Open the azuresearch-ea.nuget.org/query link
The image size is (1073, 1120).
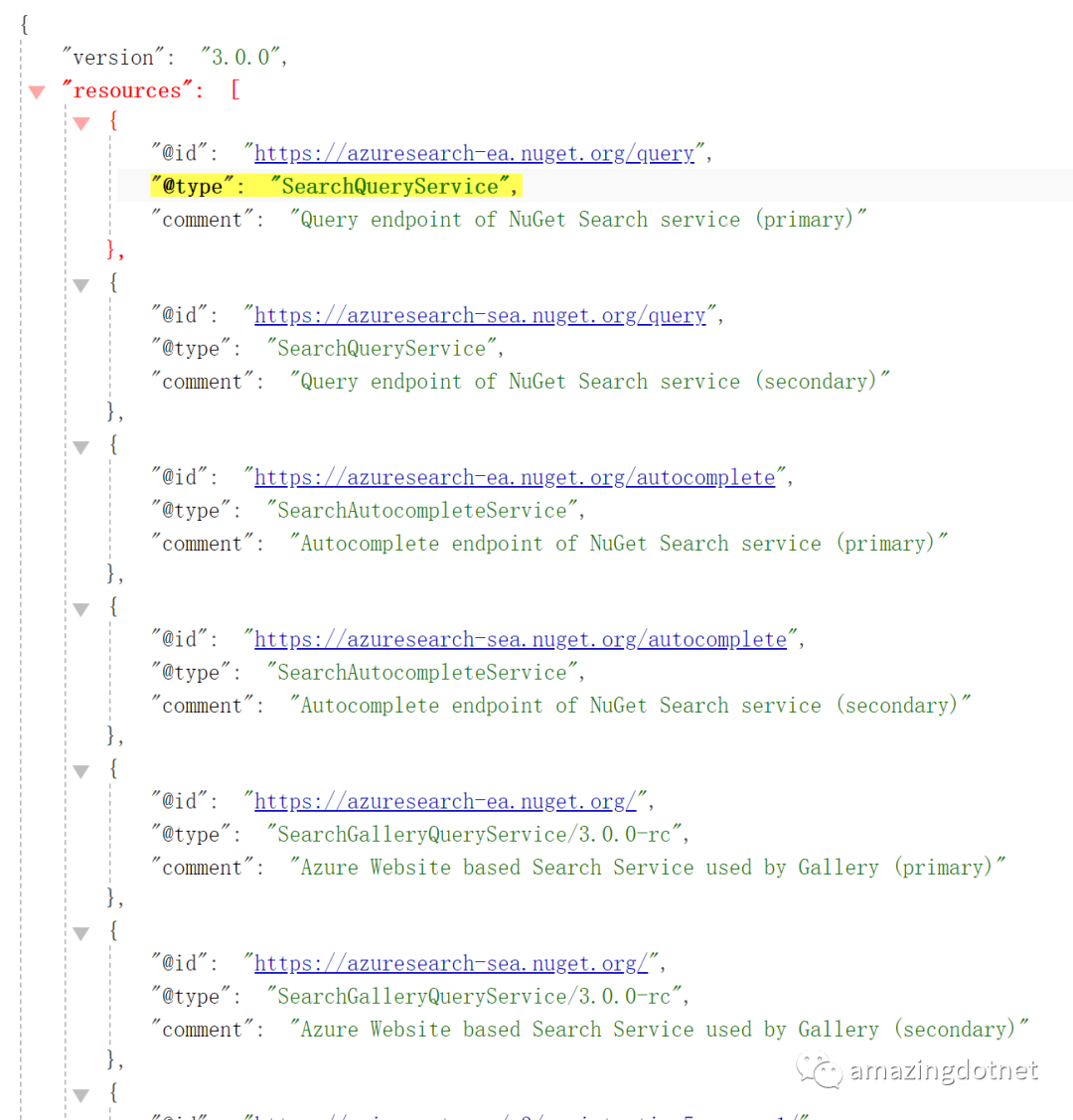(x=474, y=154)
